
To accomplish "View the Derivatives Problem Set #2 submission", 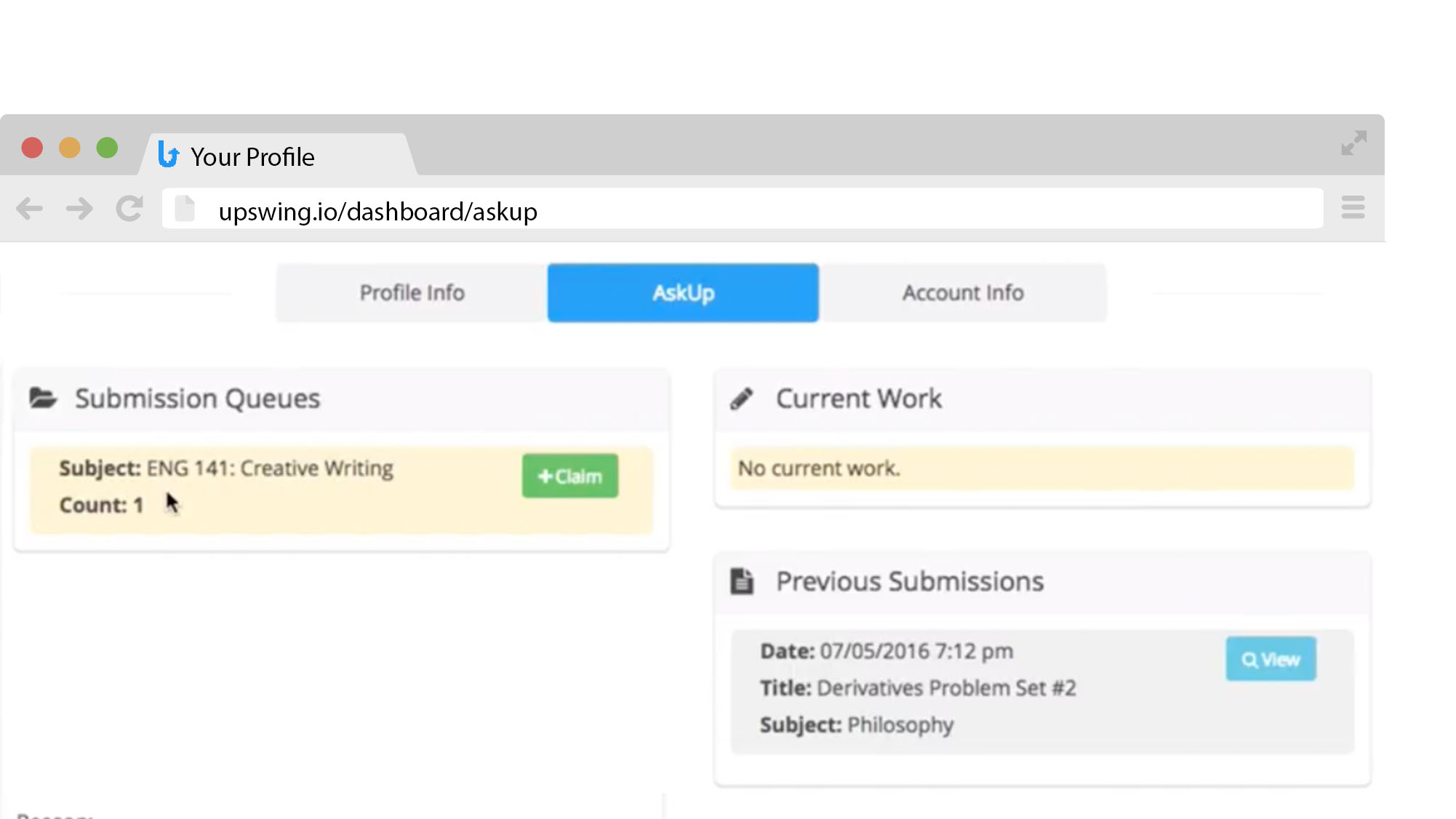I will click(1271, 659).
